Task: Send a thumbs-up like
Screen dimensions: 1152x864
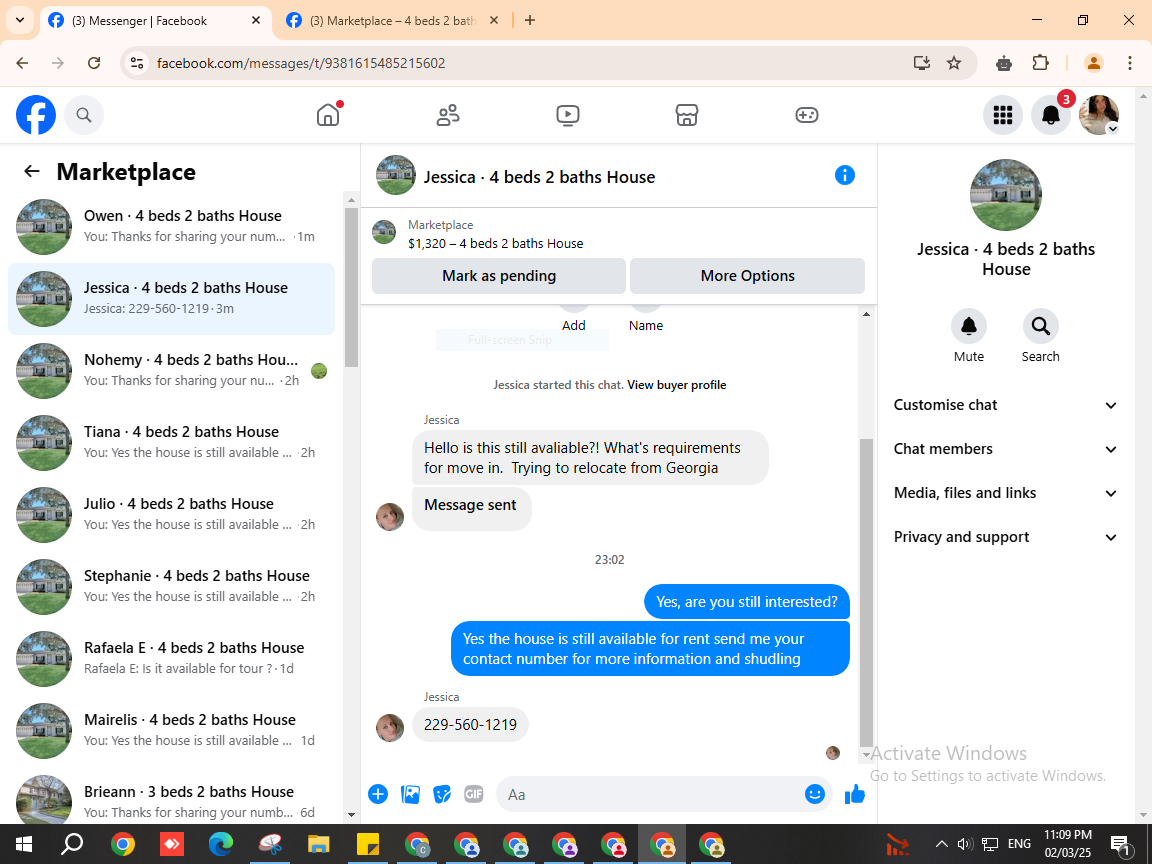Action: point(854,794)
